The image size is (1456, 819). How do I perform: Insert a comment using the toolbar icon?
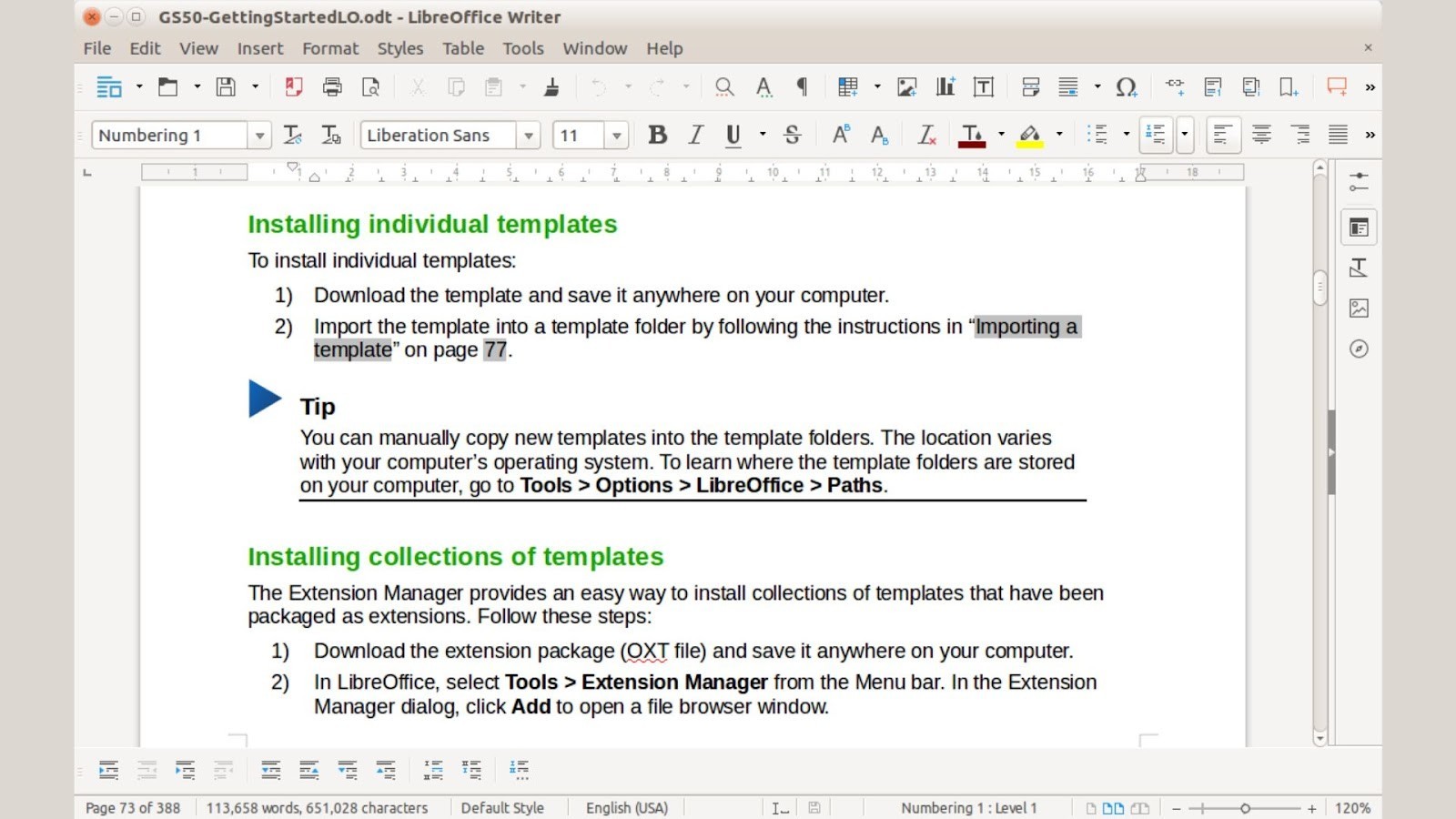[1336, 86]
